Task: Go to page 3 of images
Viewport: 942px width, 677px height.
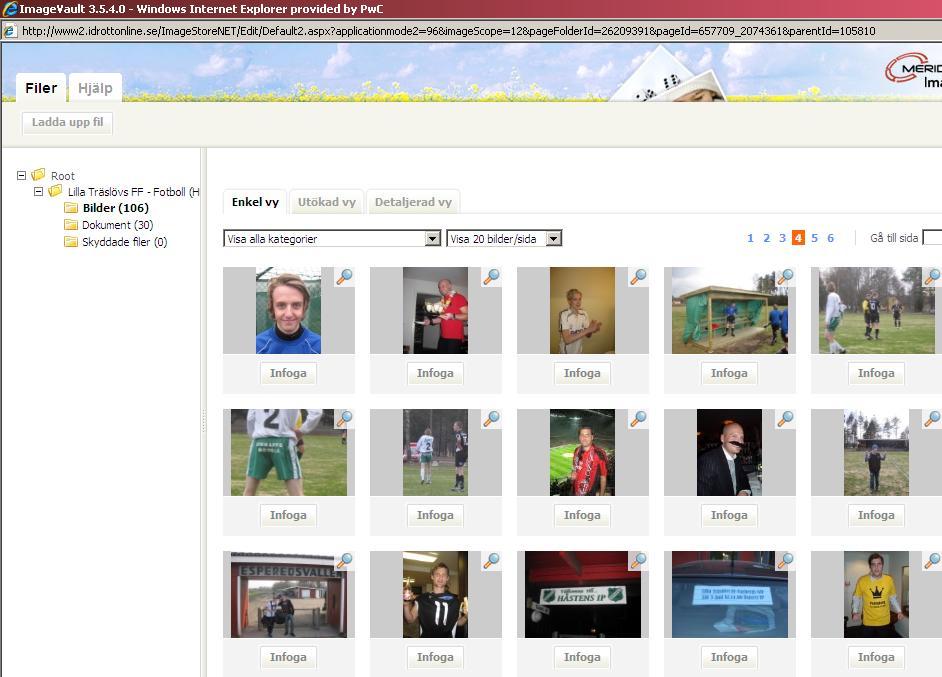Action: 782,238
